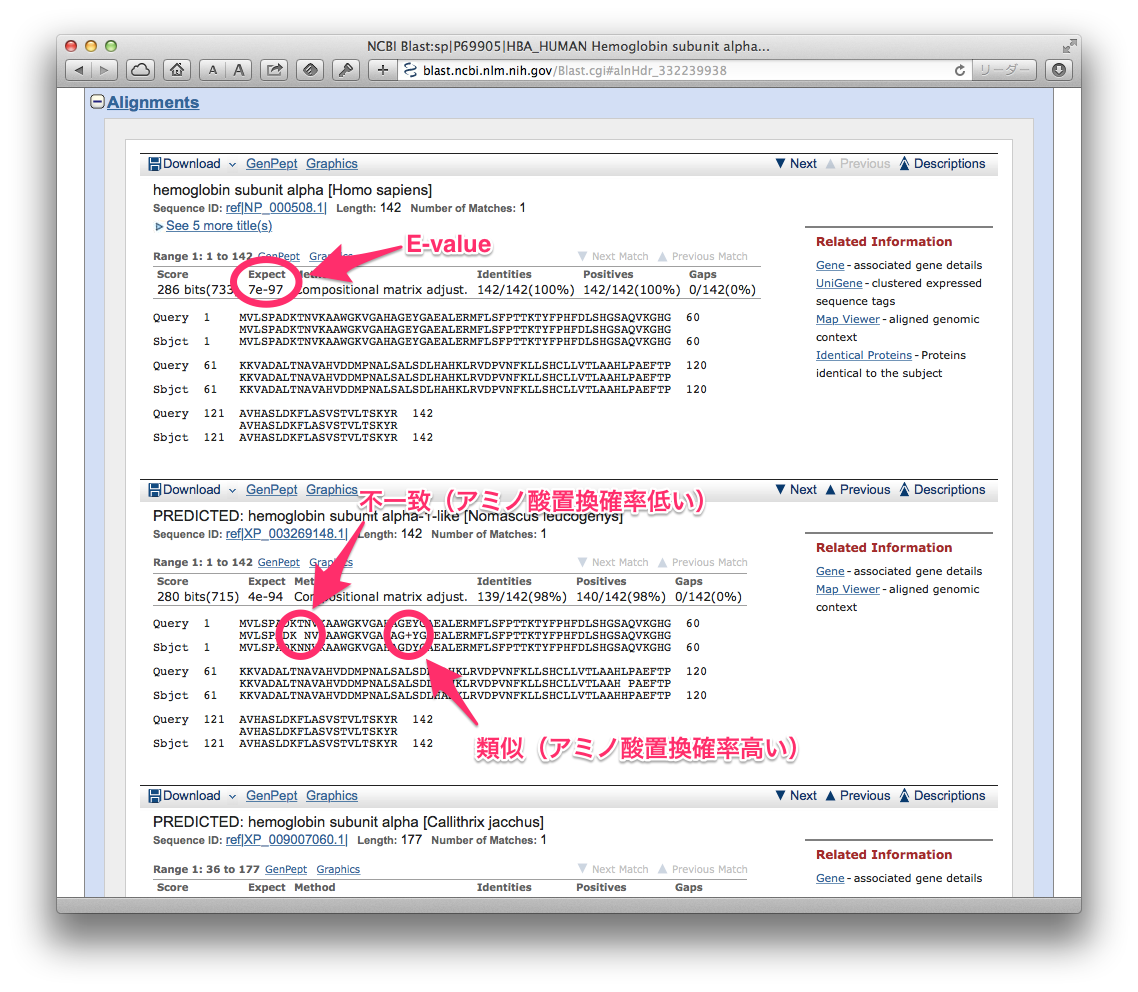Open the Identical Proteins link
The height and width of the screenshot is (992, 1138).
pyautogui.click(x=863, y=355)
